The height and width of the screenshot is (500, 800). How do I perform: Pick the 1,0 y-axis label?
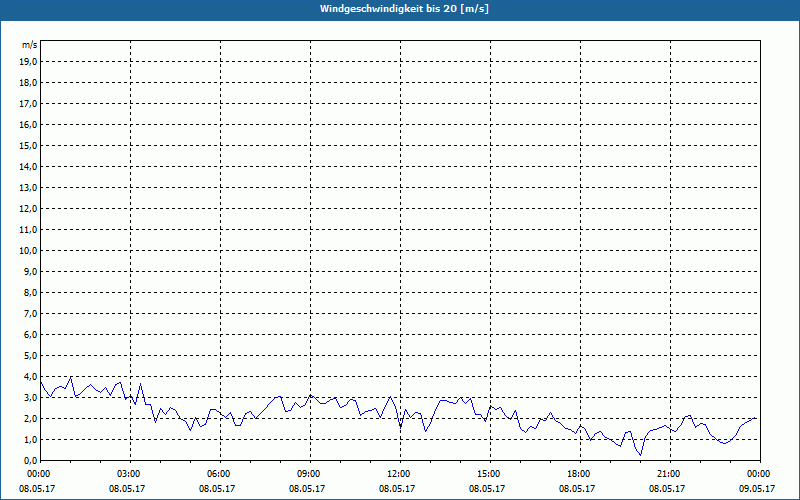[31, 440]
